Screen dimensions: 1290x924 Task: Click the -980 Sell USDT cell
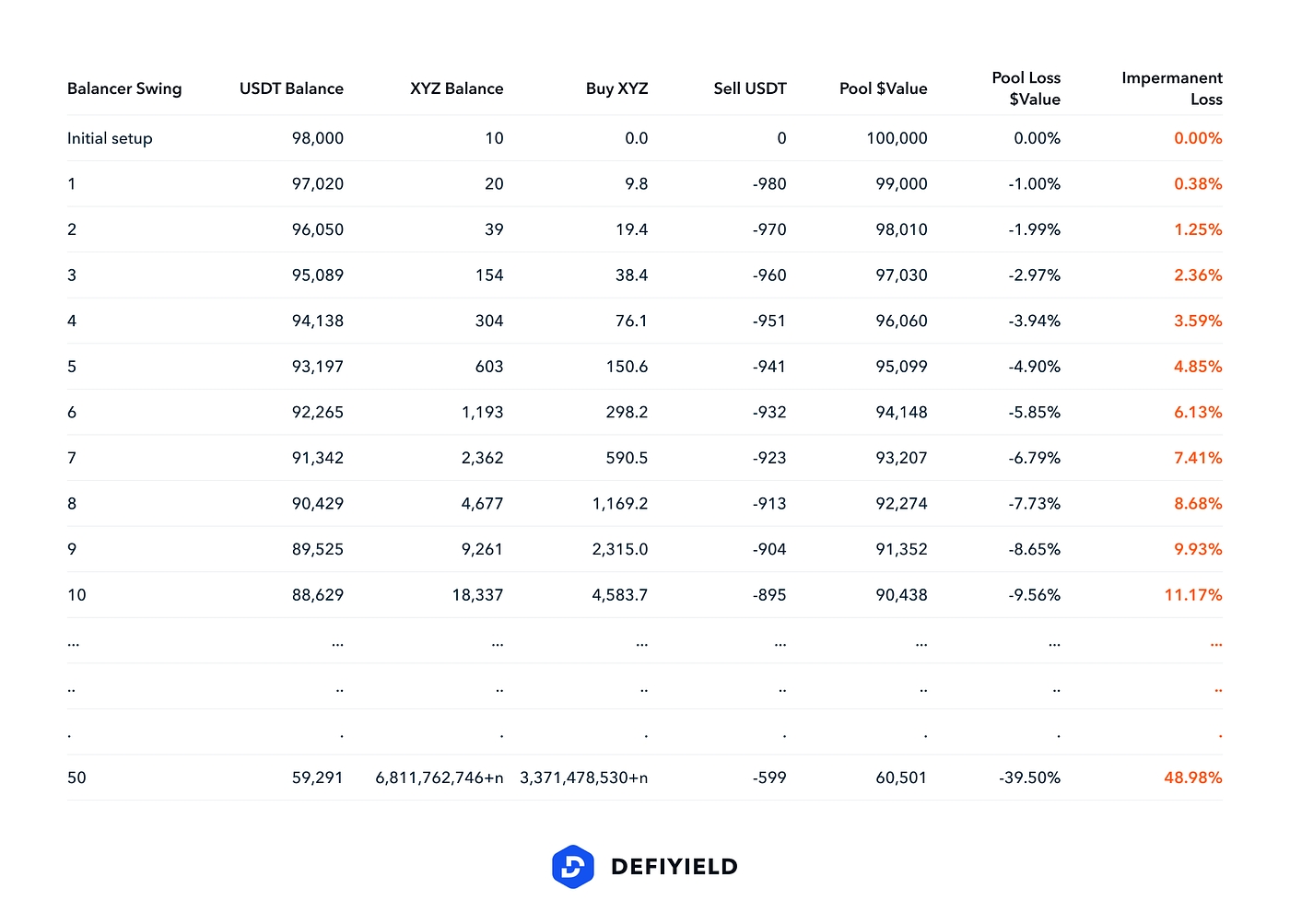pos(769,184)
